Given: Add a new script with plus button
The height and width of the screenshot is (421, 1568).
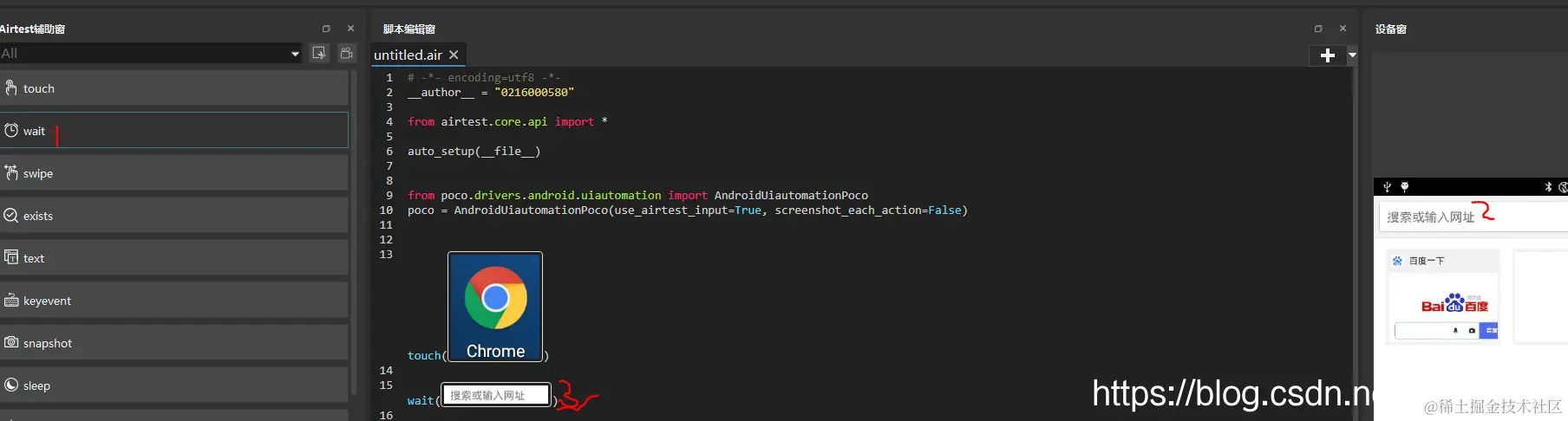Looking at the screenshot, I should pos(1327,55).
